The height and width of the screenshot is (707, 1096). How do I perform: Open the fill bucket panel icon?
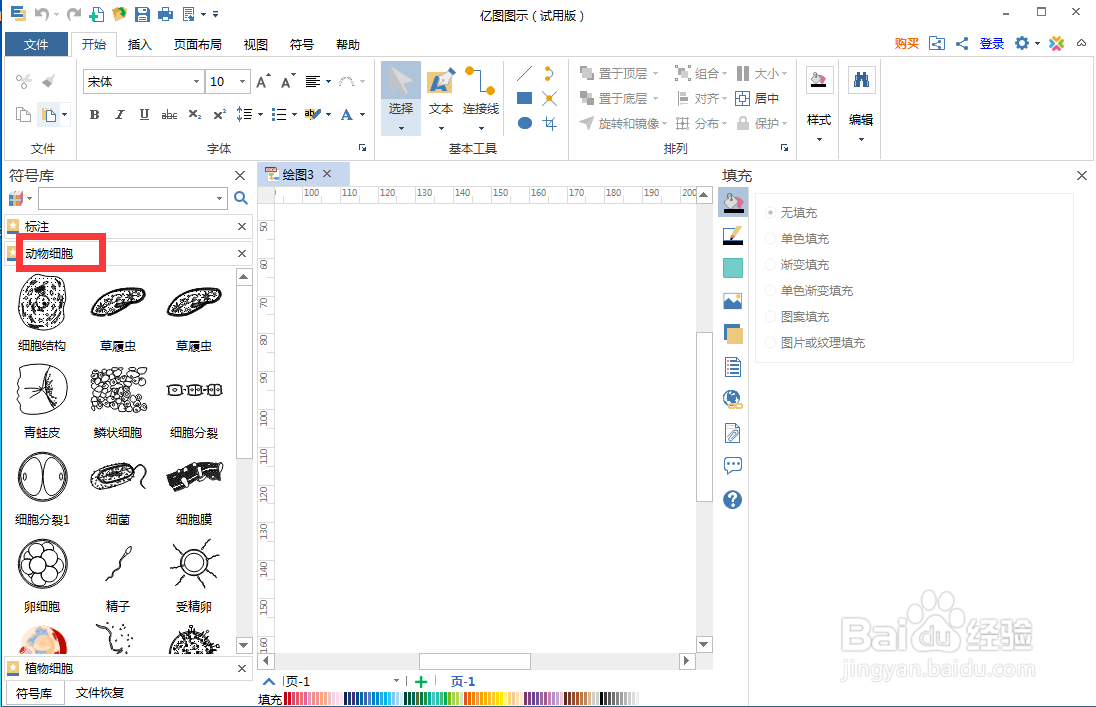(733, 202)
